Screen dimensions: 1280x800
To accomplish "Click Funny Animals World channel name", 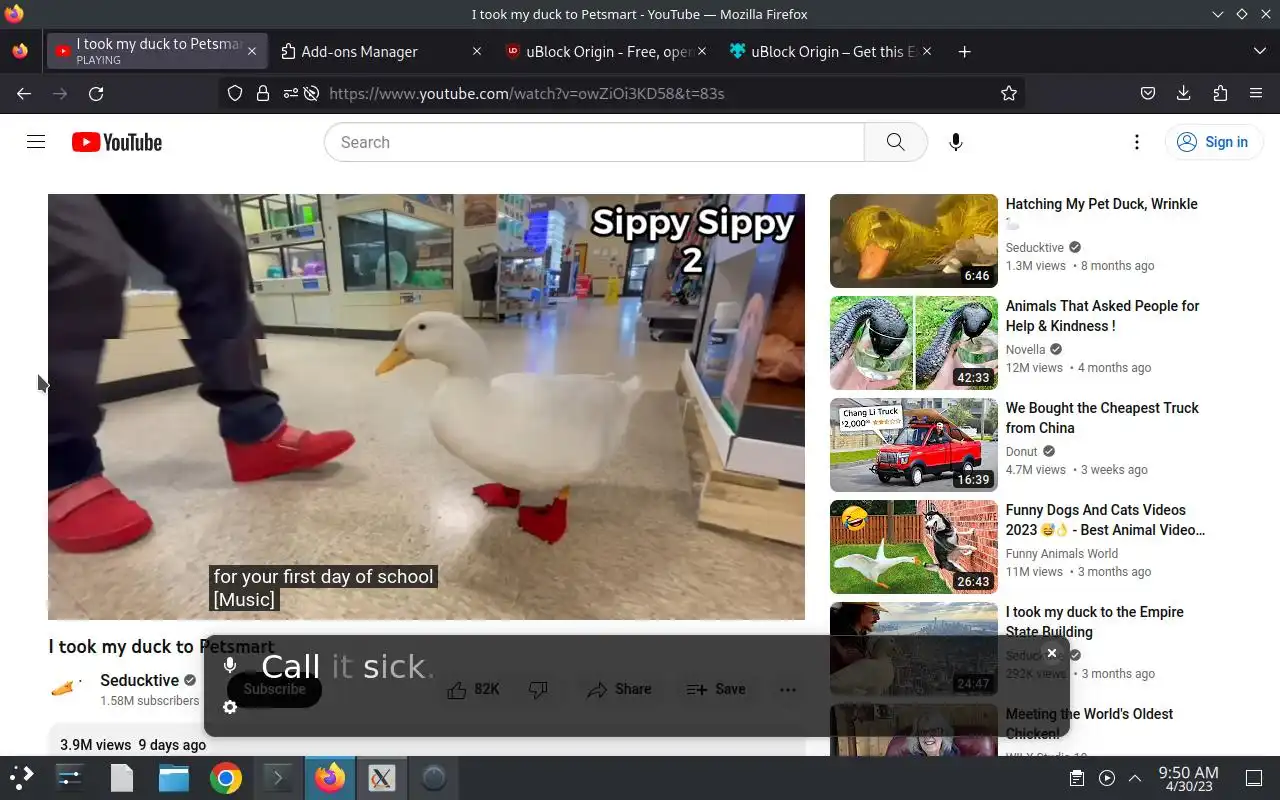I will tap(1062, 554).
